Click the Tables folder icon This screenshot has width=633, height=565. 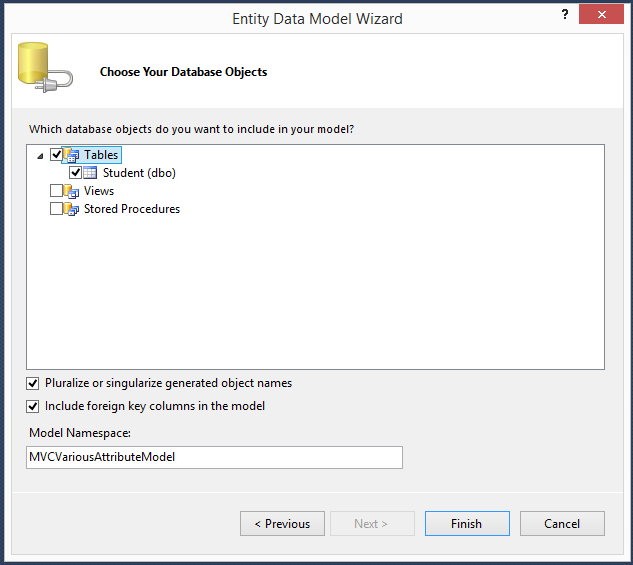pos(72,155)
